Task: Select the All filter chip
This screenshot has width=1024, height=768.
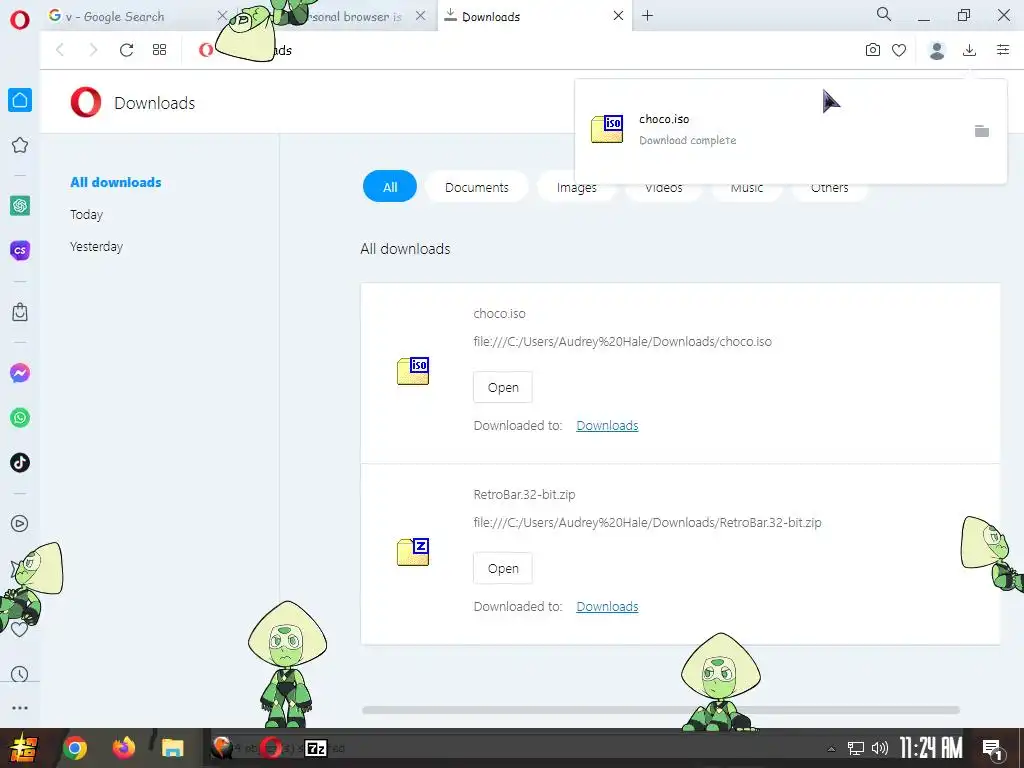Action: click(x=390, y=187)
